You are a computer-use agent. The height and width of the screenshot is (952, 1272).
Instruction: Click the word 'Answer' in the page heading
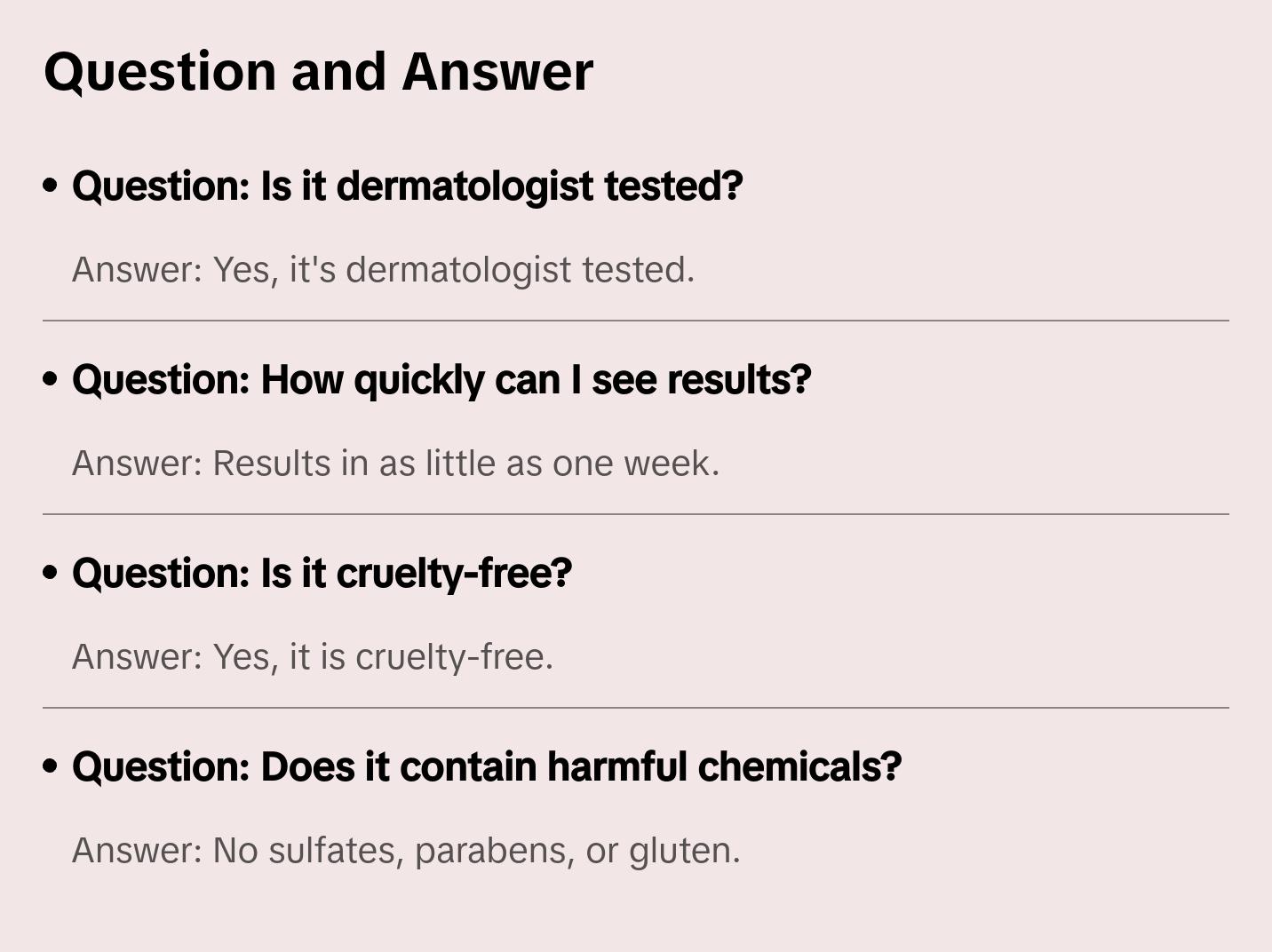coord(497,72)
